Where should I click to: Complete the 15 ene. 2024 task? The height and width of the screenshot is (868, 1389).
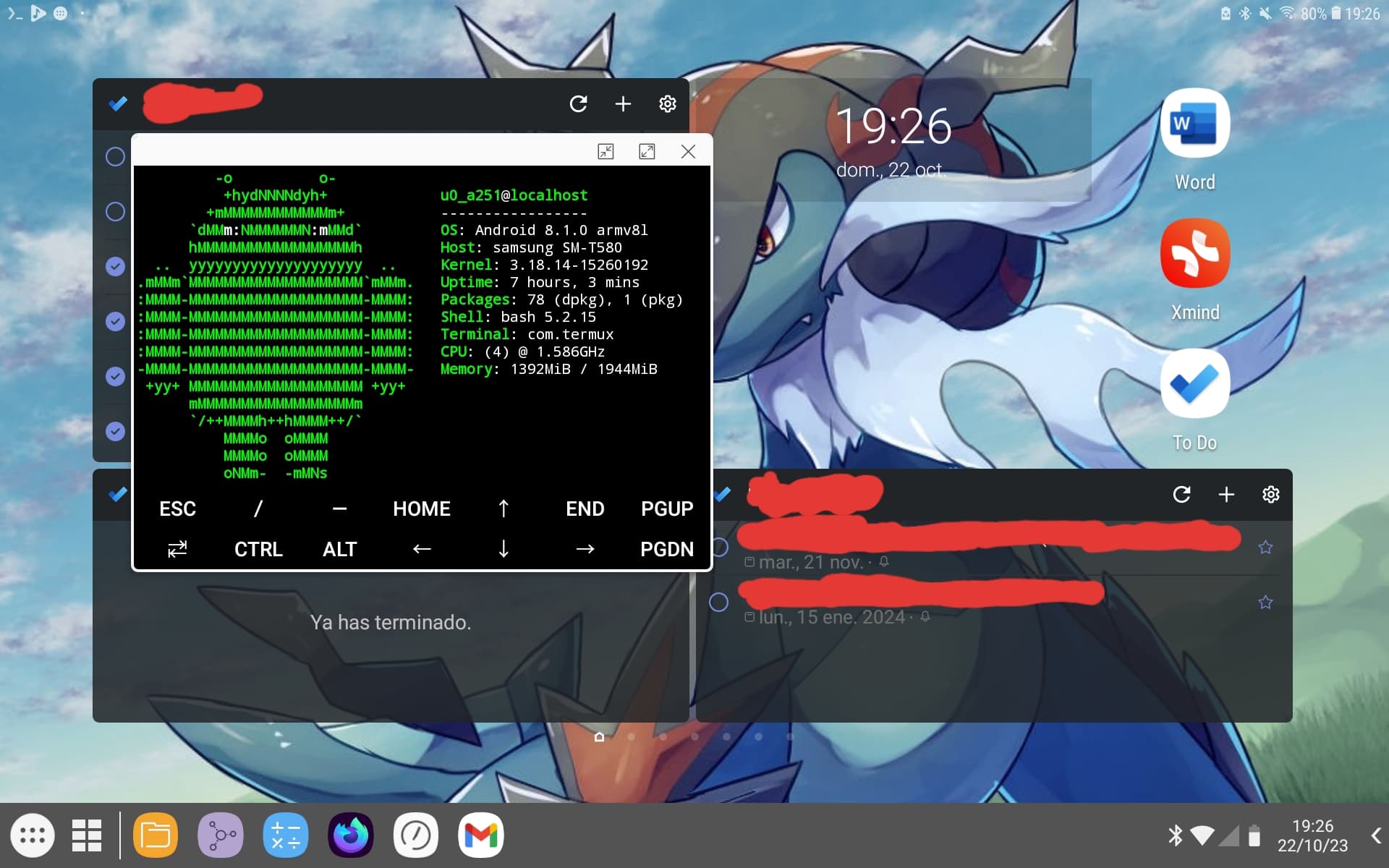click(x=718, y=602)
